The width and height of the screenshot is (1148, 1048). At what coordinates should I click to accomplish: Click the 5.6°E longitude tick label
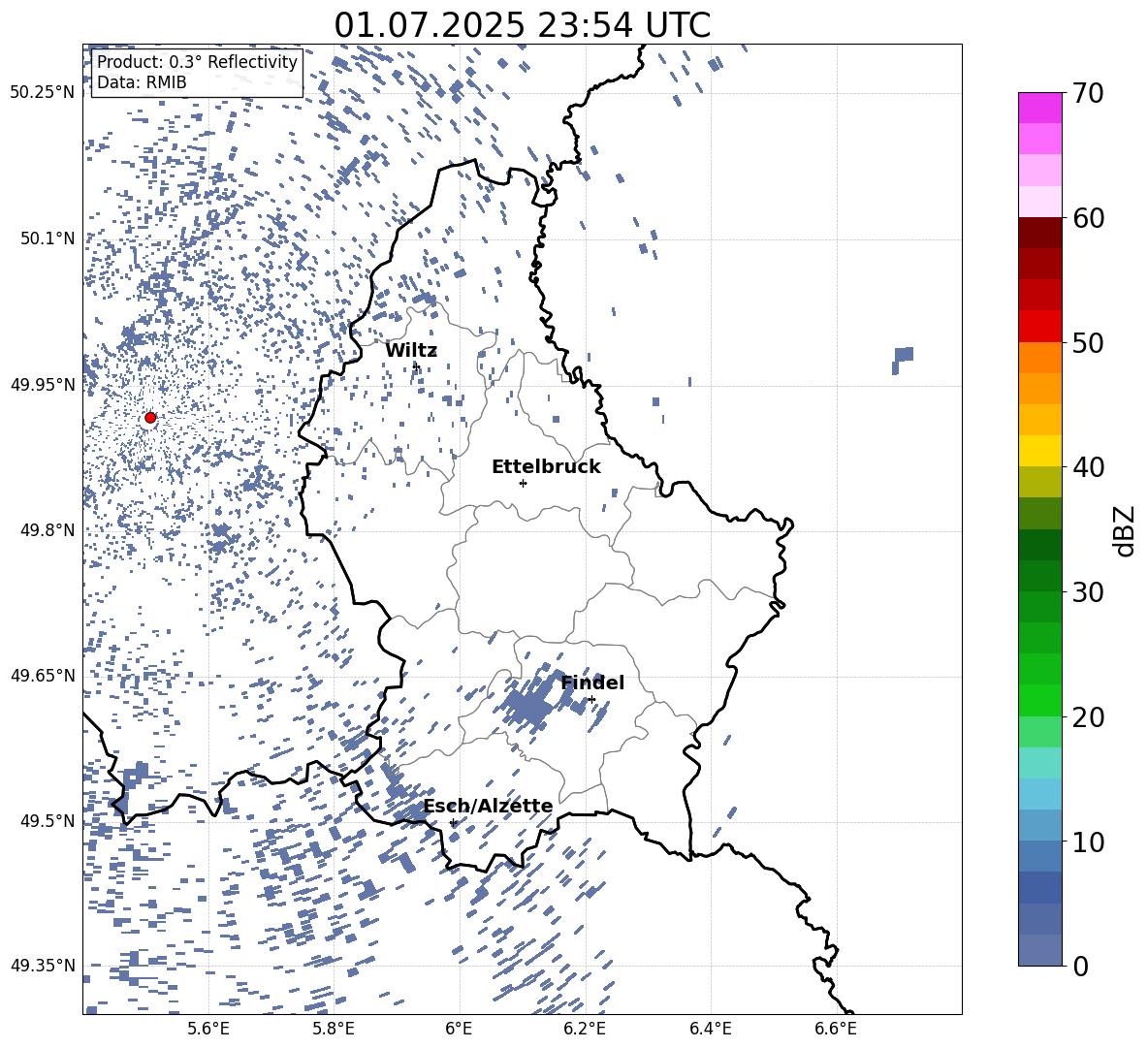(208, 1029)
